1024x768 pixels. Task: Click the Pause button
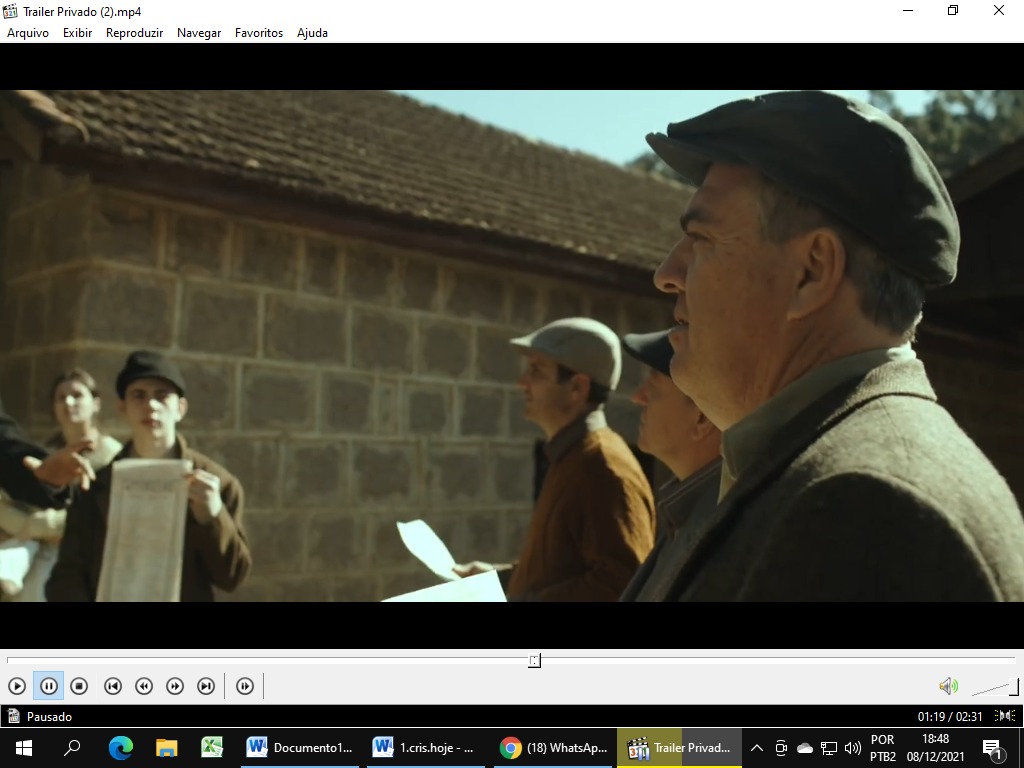tap(48, 686)
